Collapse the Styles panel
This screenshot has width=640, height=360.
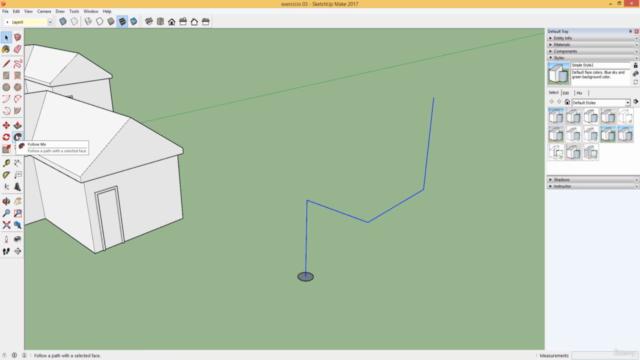click(593, 58)
